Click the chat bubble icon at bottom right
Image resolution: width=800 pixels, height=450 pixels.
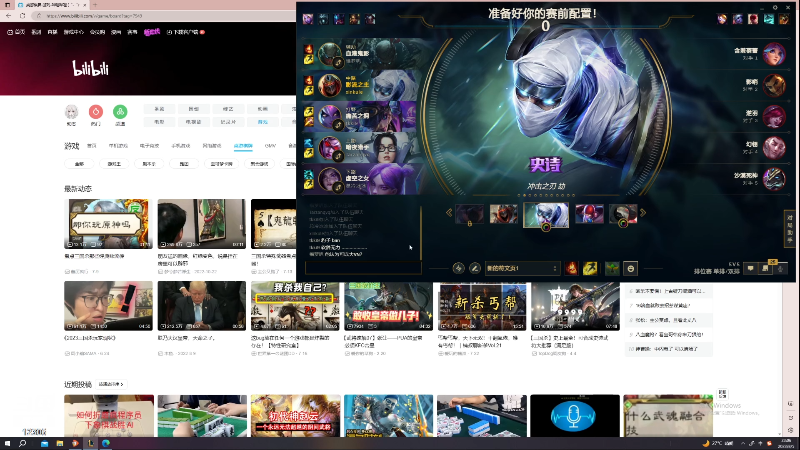pyautogui.click(x=751, y=268)
